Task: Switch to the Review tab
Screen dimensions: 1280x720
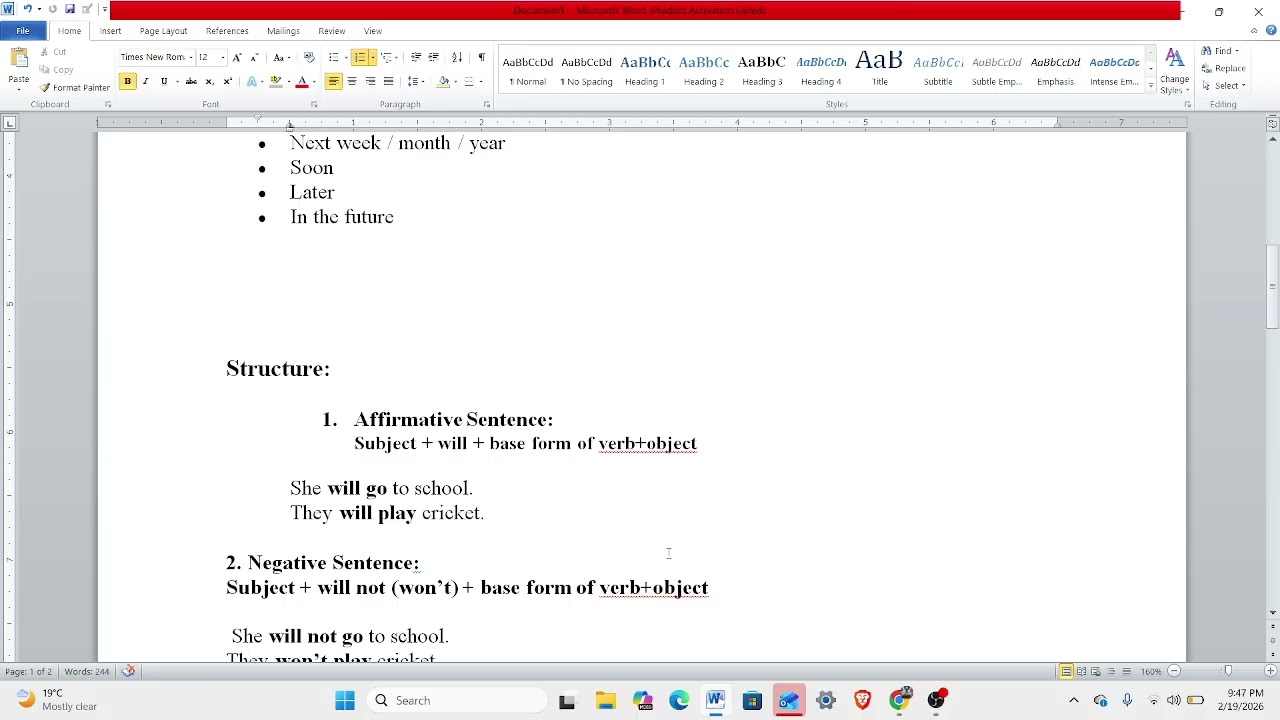Action: [331, 31]
